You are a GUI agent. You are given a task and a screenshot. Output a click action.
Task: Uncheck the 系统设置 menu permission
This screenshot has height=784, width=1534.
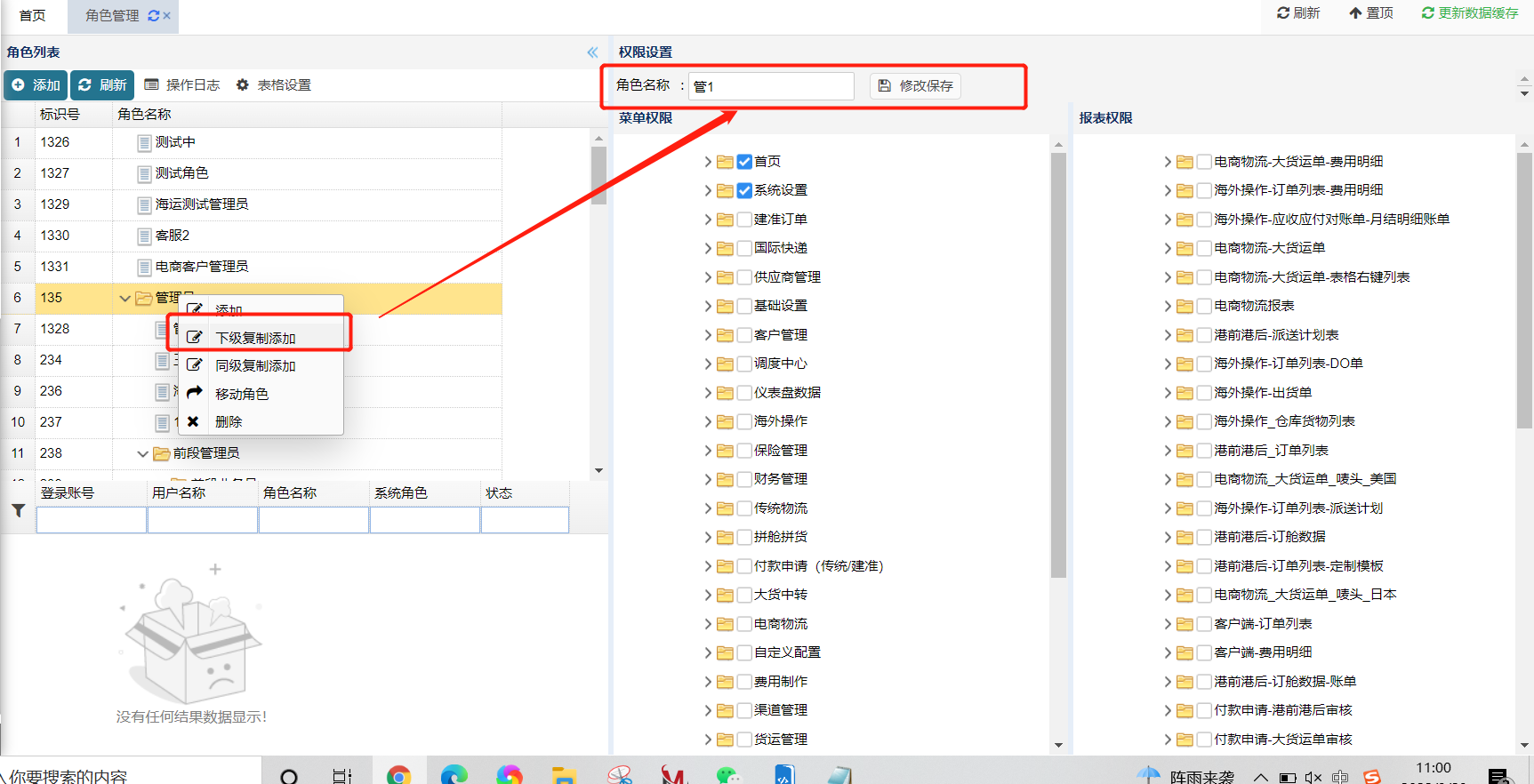tap(744, 190)
